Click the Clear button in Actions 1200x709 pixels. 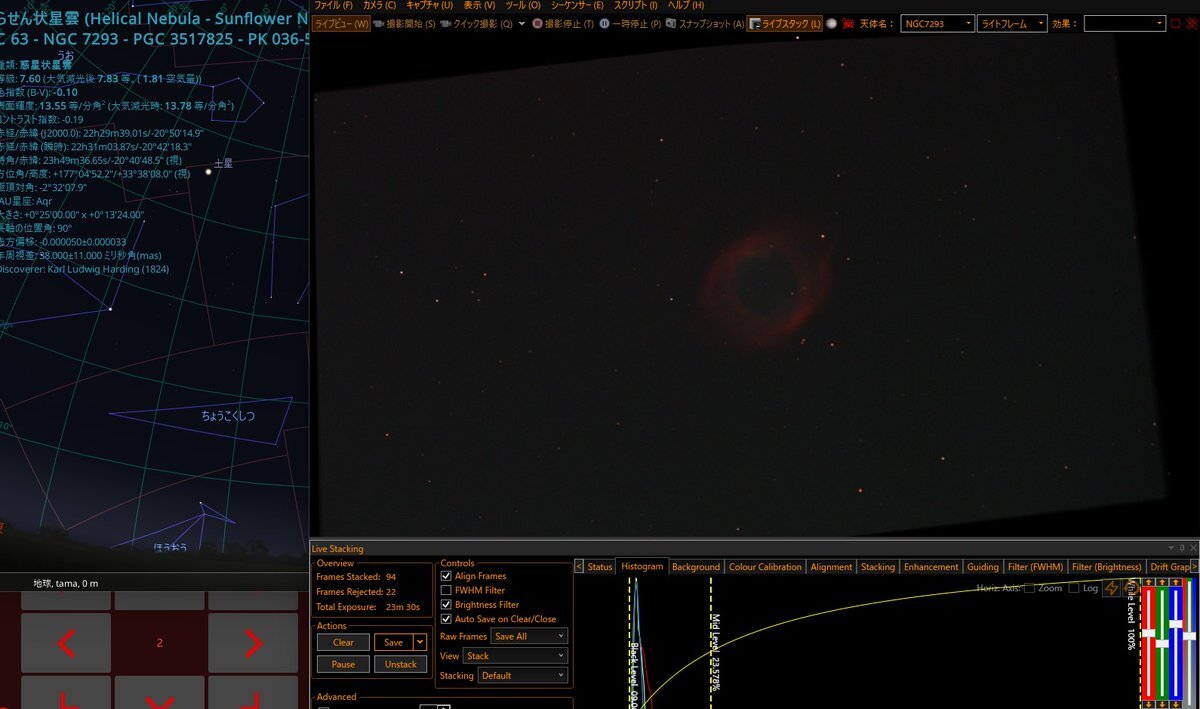343,642
